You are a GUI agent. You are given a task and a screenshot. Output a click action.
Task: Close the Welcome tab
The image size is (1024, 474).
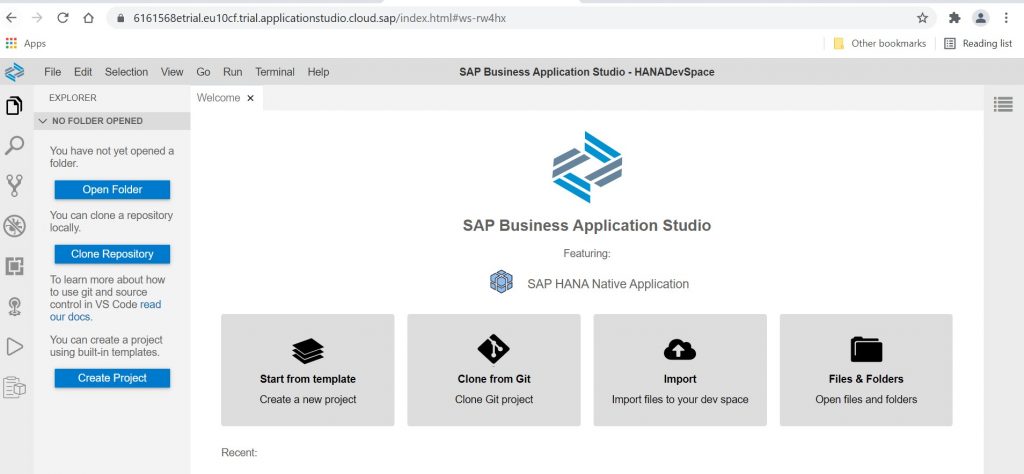(x=250, y=98)
